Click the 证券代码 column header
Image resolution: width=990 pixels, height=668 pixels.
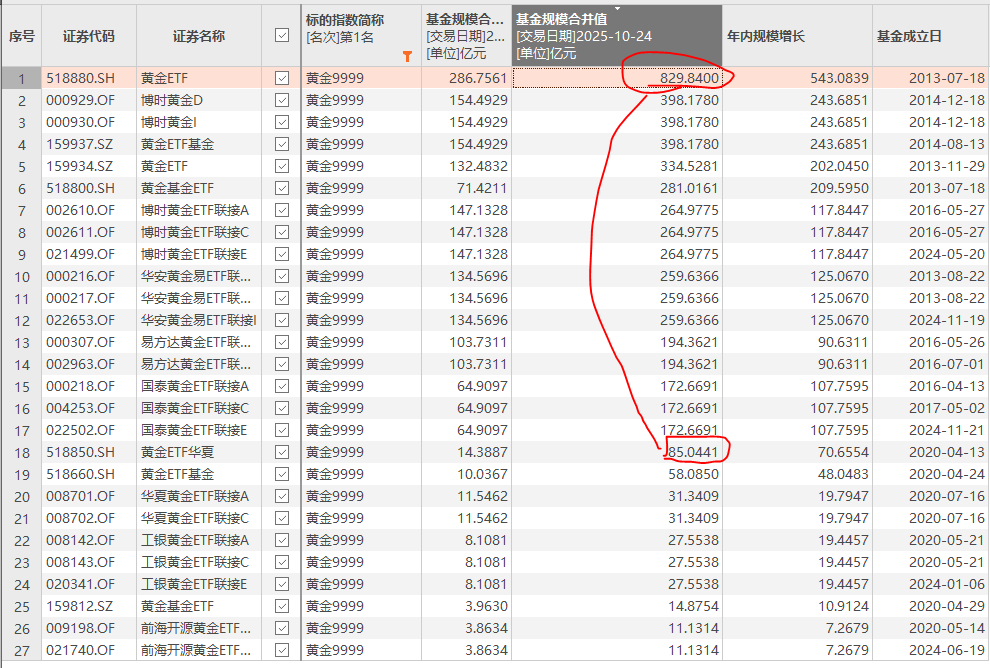tap(88, 36)
